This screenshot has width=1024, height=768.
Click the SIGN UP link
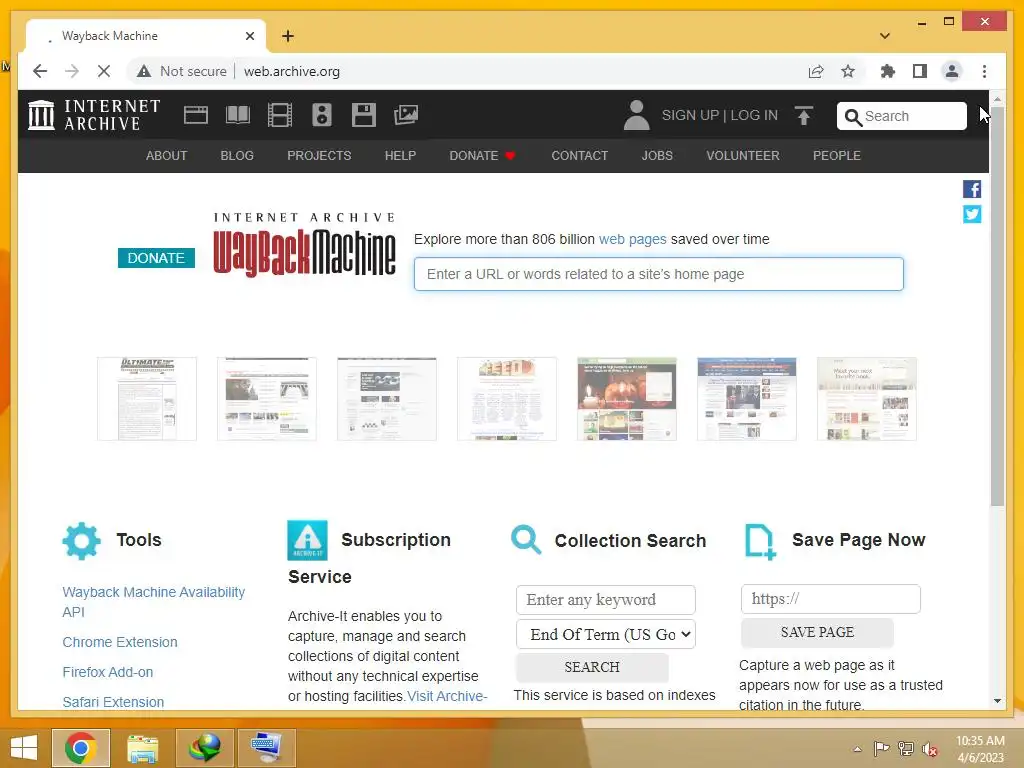tap(690, 116)
